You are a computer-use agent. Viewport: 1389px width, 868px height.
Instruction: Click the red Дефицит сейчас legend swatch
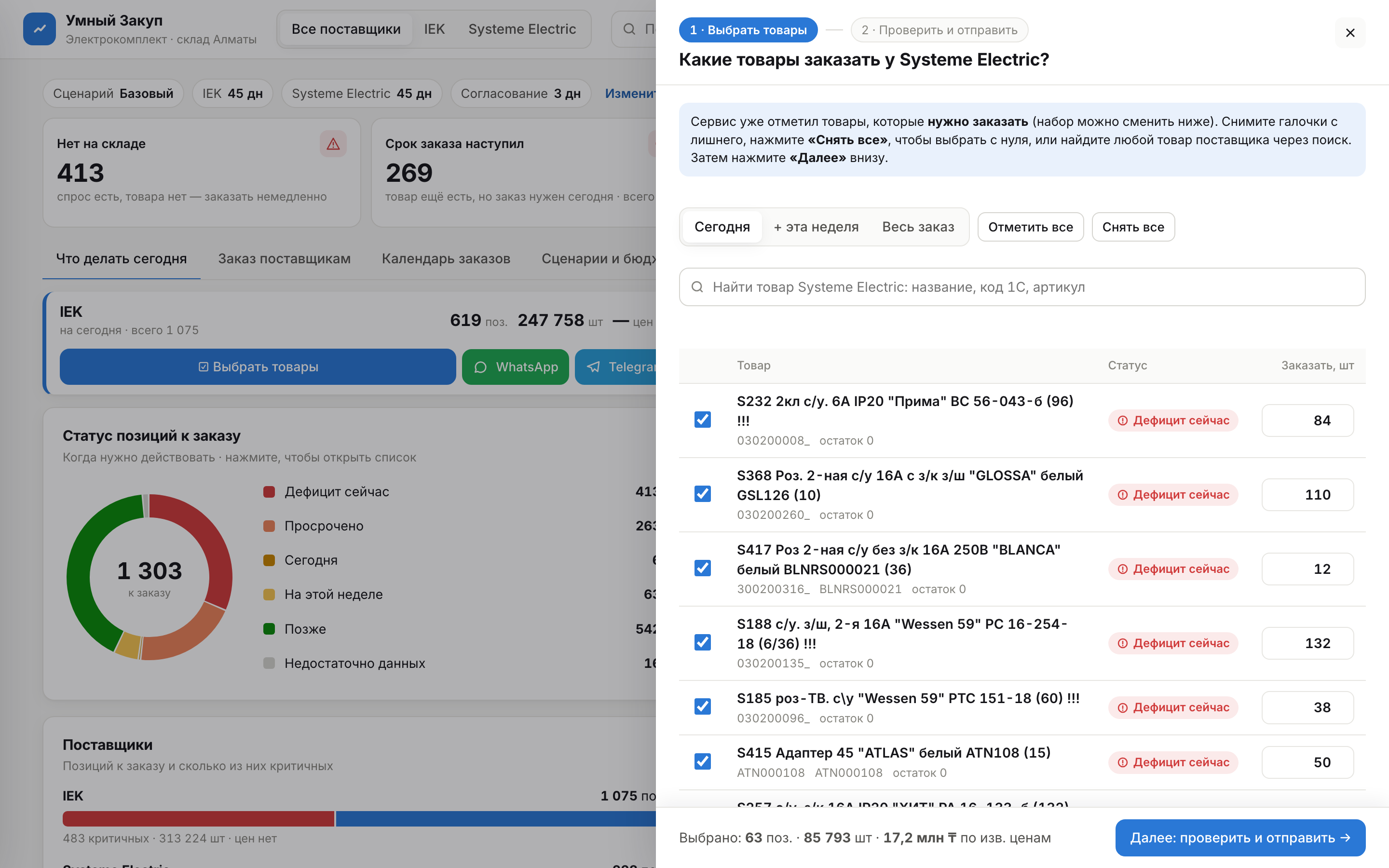pyautogui.click(x=269, y=491)
